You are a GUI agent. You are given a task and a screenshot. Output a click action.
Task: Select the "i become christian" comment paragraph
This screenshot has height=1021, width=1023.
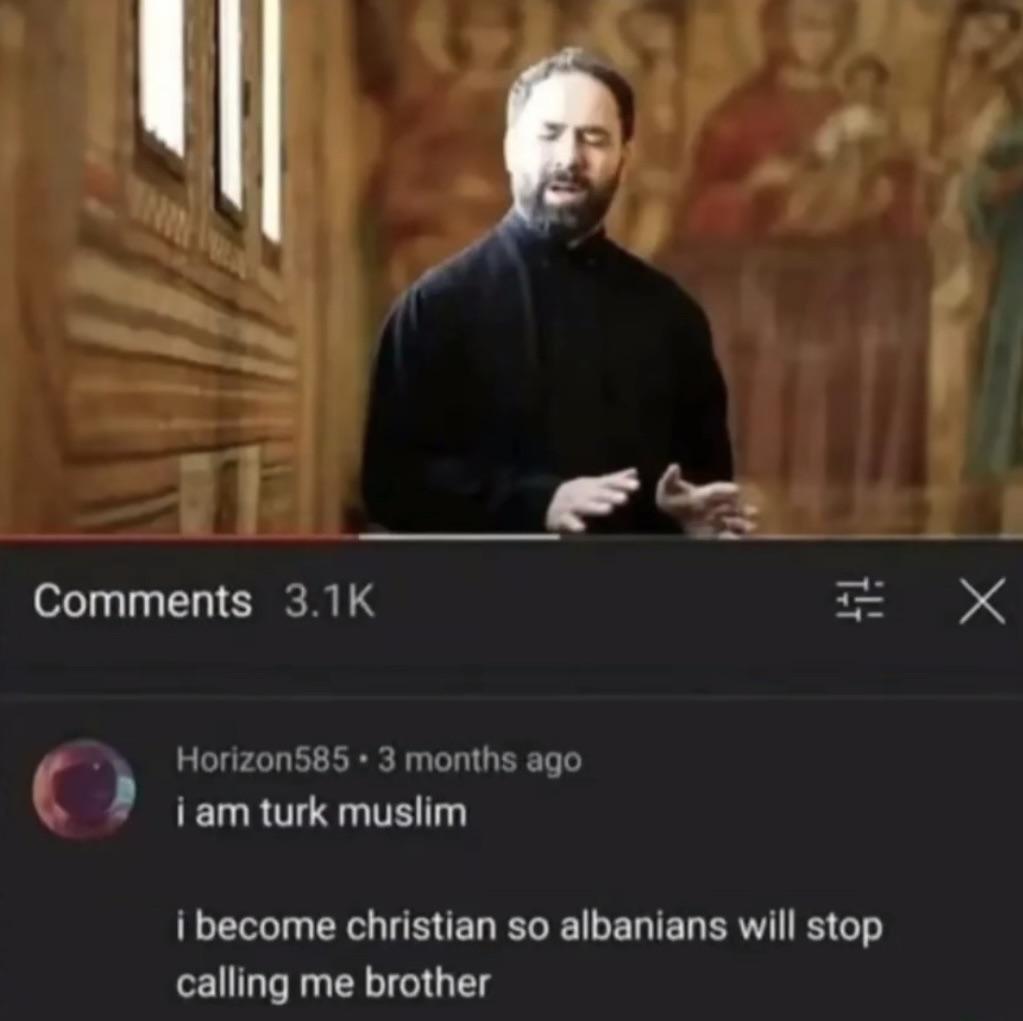pyautogui.click(x=529, y=954)
